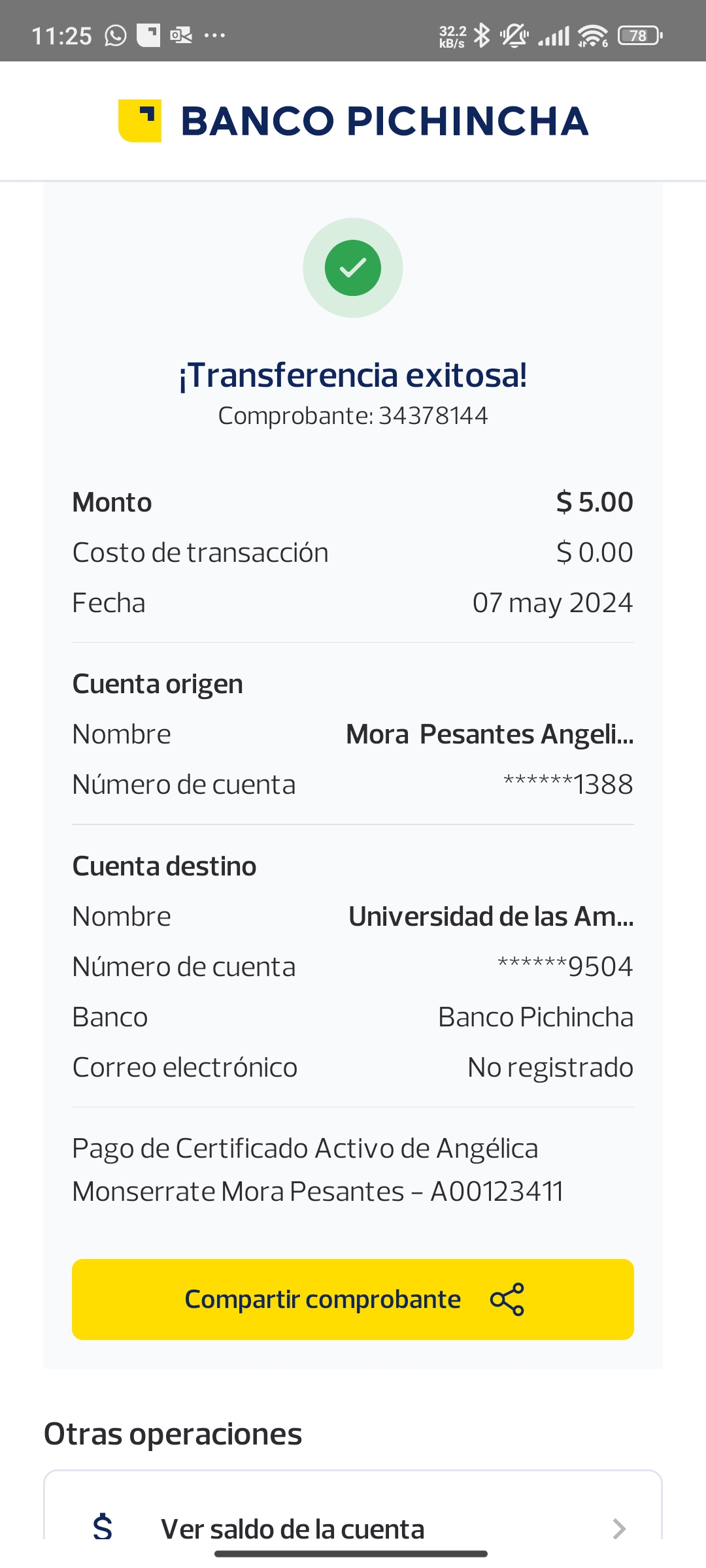Tap the Wi-Fi signal icon in status bar
Screen dimensions: 706x1568
[593, 35]
